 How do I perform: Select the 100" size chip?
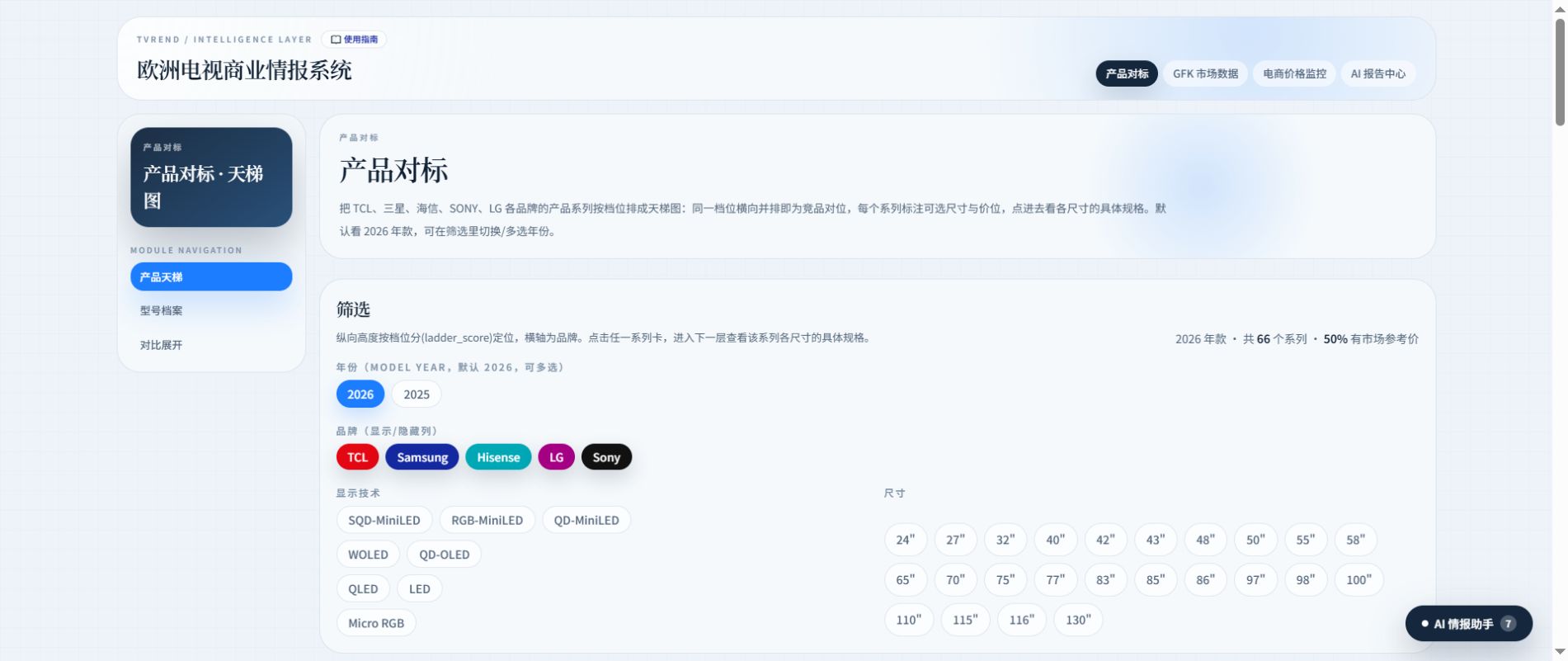point(1358,579)
